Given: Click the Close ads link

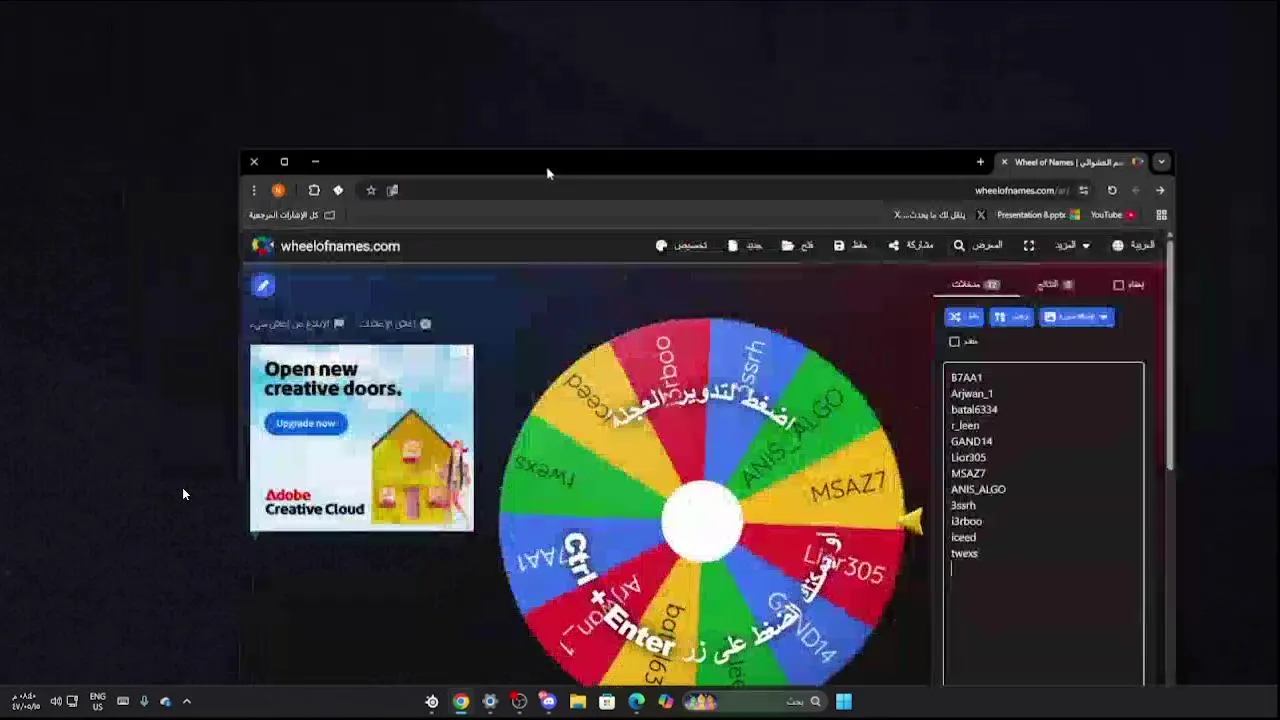Looking at the screenshot, I should (395, 324).
